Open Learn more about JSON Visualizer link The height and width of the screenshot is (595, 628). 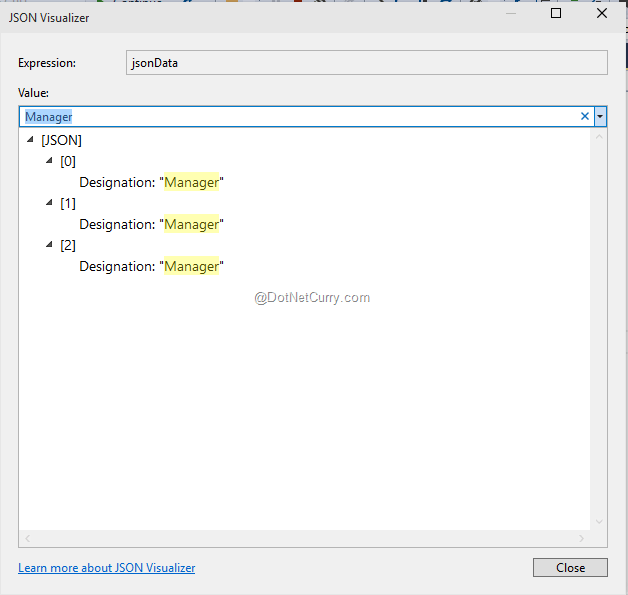[107, 568]
